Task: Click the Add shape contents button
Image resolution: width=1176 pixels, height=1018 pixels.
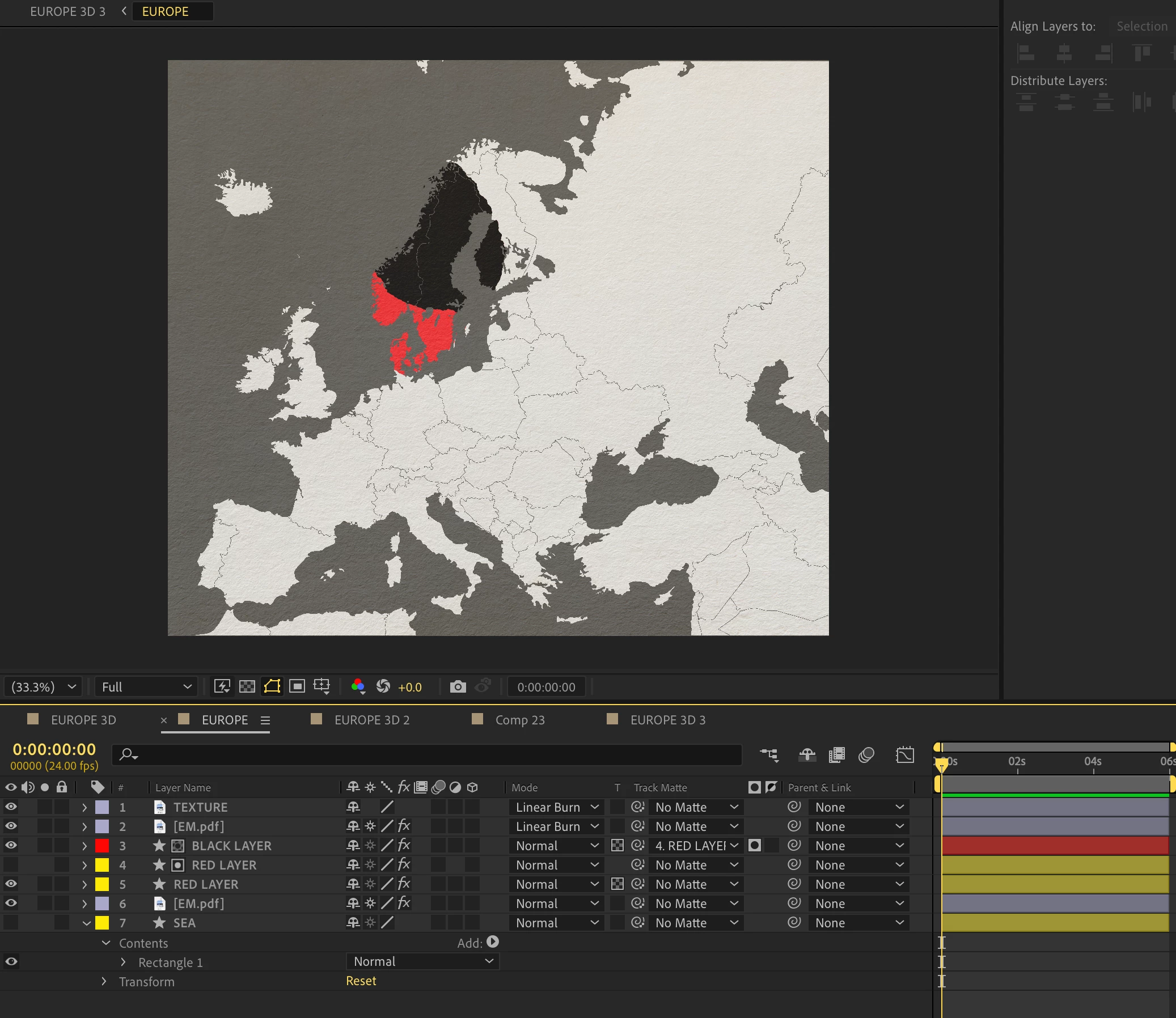Action: (x=493, y=942)
